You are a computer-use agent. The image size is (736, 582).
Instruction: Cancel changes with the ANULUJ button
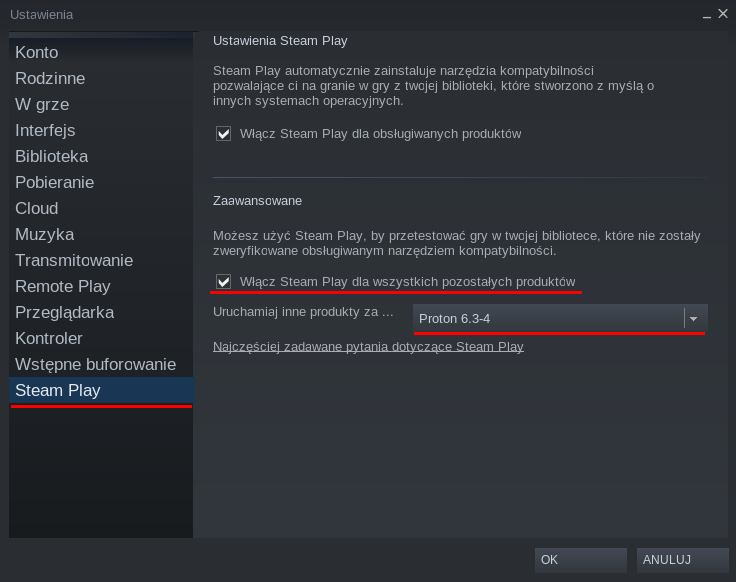[682, 560]
